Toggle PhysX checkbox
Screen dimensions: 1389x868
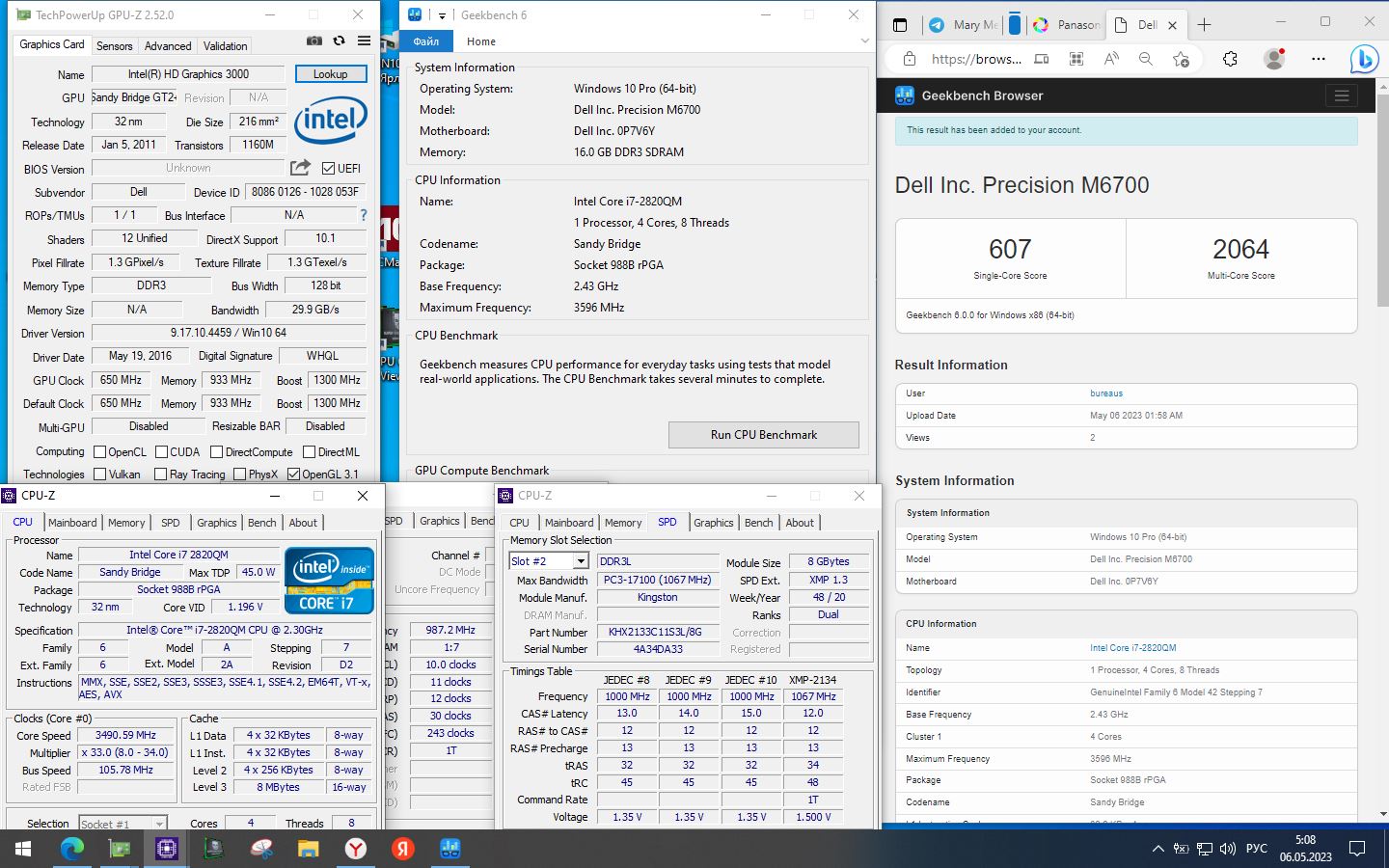tap(239, 474)
